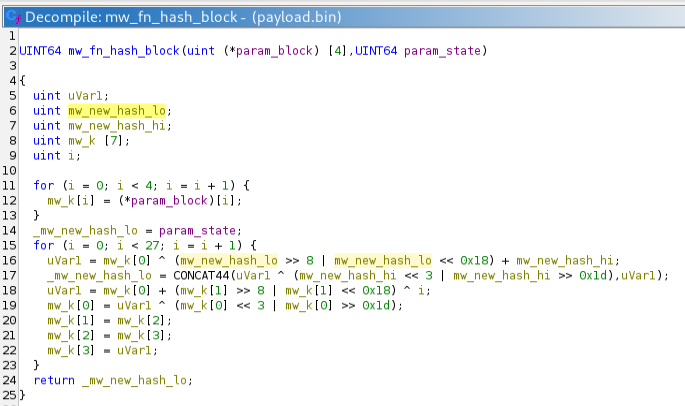Select uVar1 in its declaration on line 5
The image size is (685, 406).
click(85, 95)
